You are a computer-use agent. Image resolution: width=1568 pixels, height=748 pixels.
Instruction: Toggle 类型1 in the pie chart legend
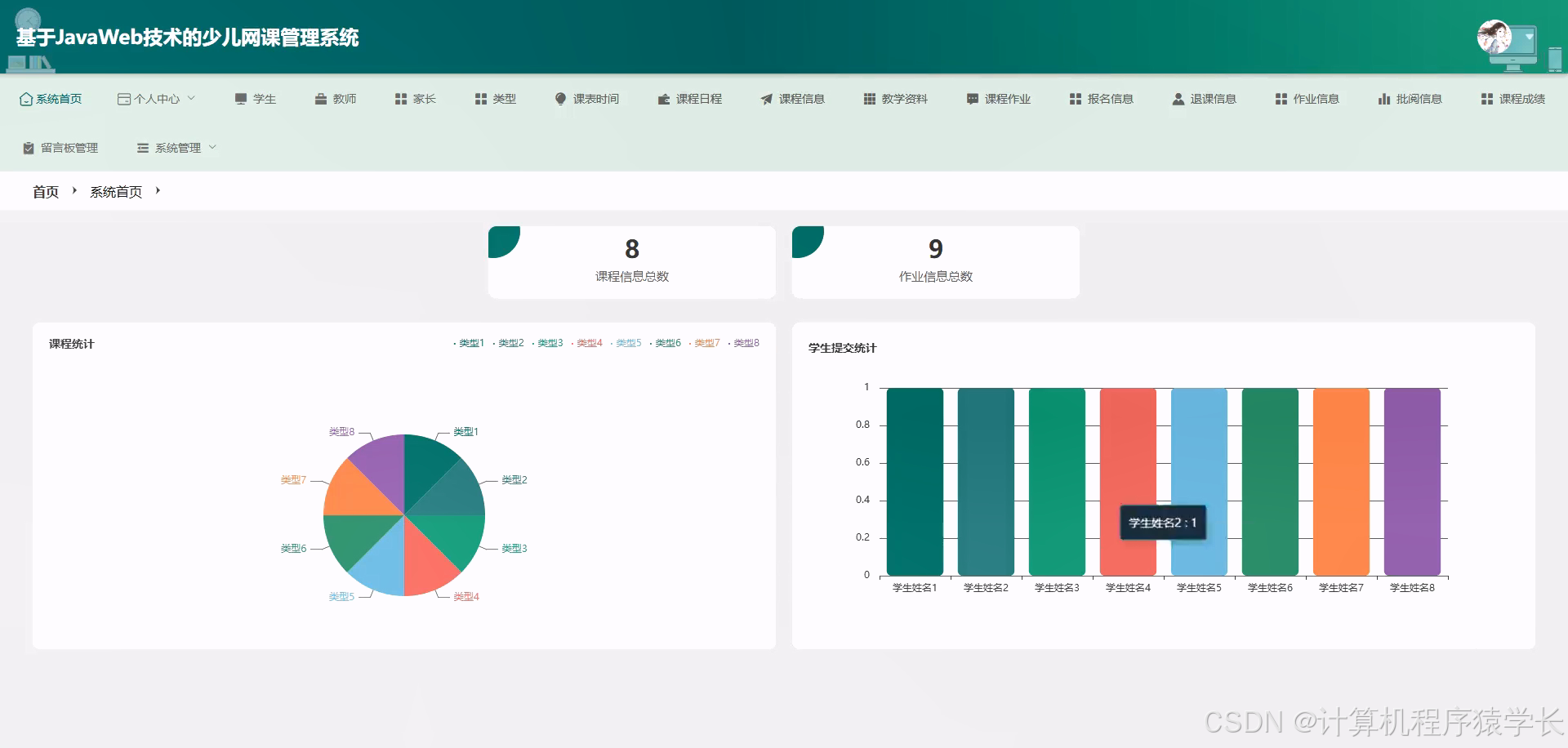469,343
